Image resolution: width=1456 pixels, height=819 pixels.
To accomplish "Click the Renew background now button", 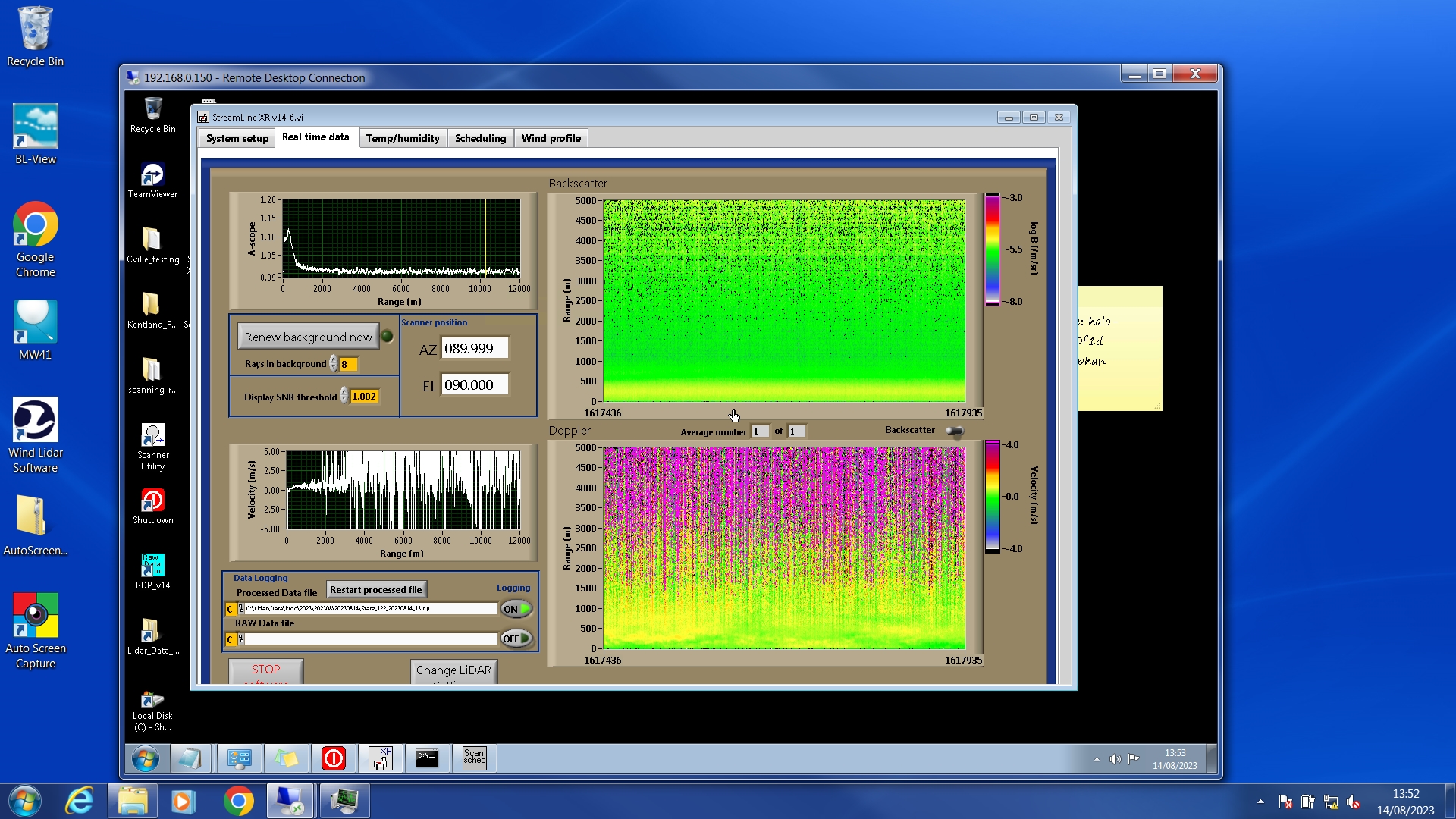I will pos(308,337).
